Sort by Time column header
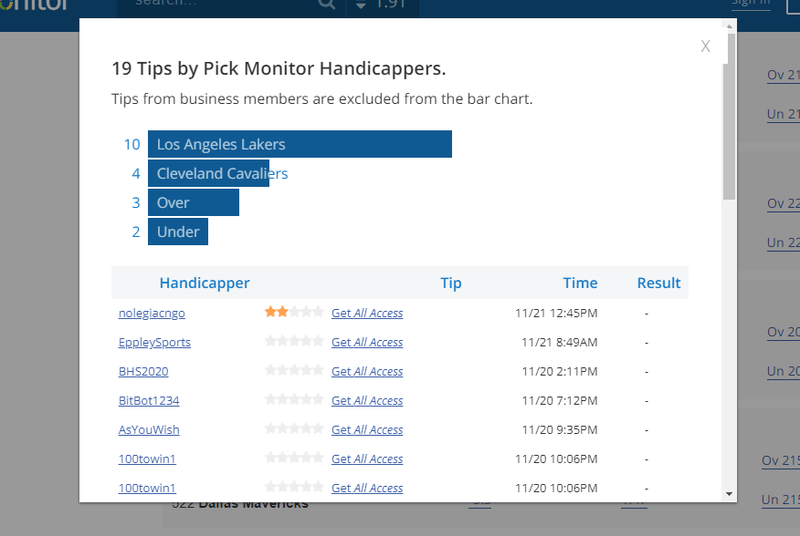Screen dimensions: 800x536 [x=580, y=283]
